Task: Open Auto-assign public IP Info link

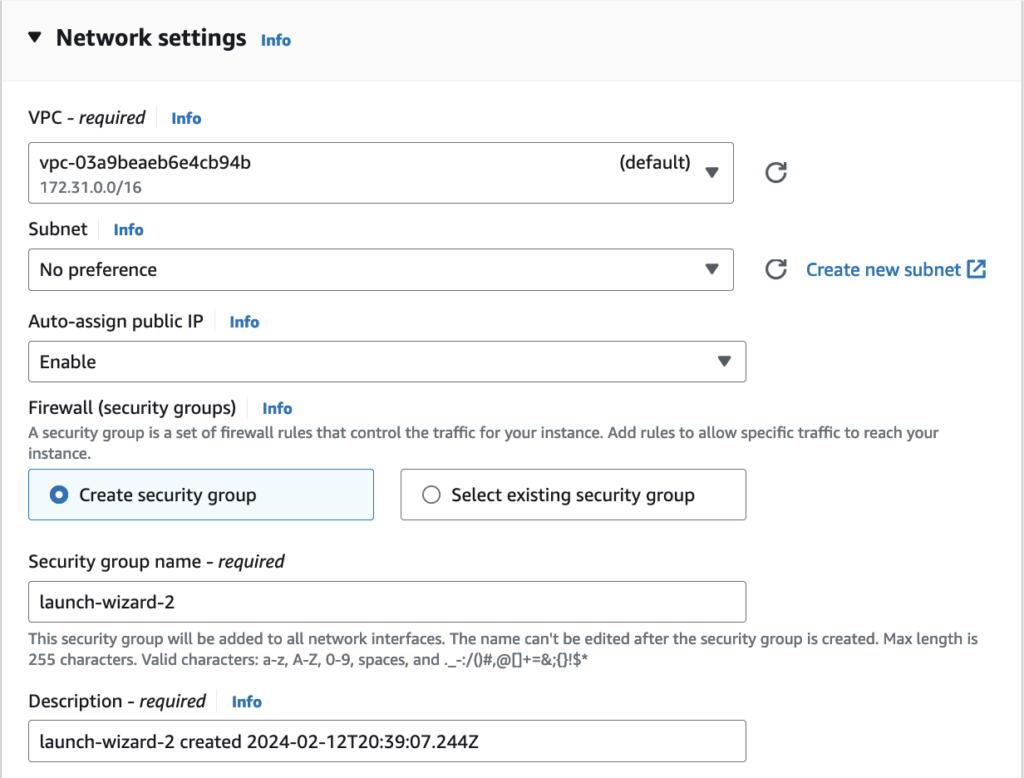Action: pos(244,322)
